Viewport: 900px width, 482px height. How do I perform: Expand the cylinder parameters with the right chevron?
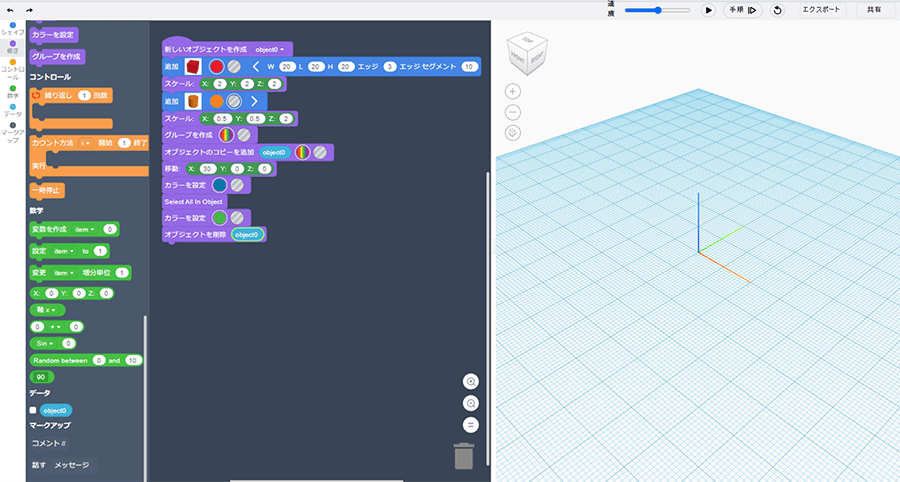coord(254,102)
